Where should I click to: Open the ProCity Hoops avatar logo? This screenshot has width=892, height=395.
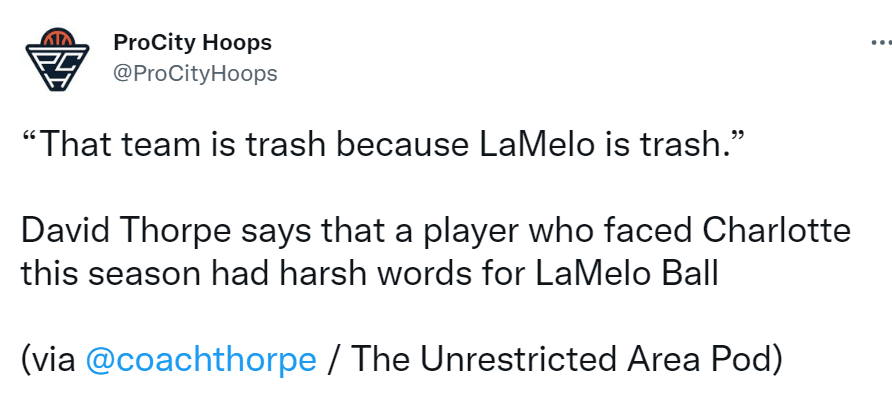point(57,59)
